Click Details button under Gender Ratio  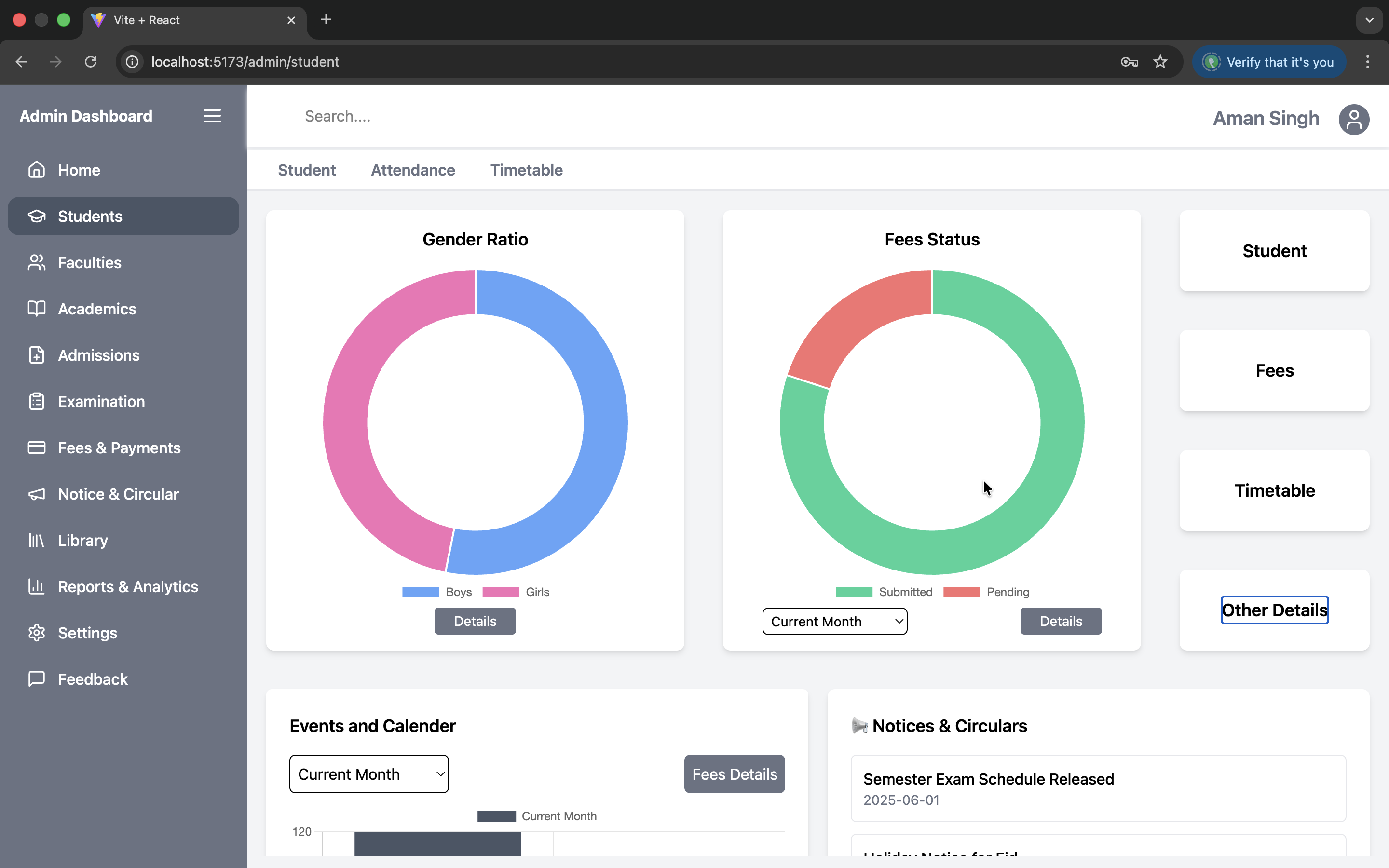click(x=475, y=621)
